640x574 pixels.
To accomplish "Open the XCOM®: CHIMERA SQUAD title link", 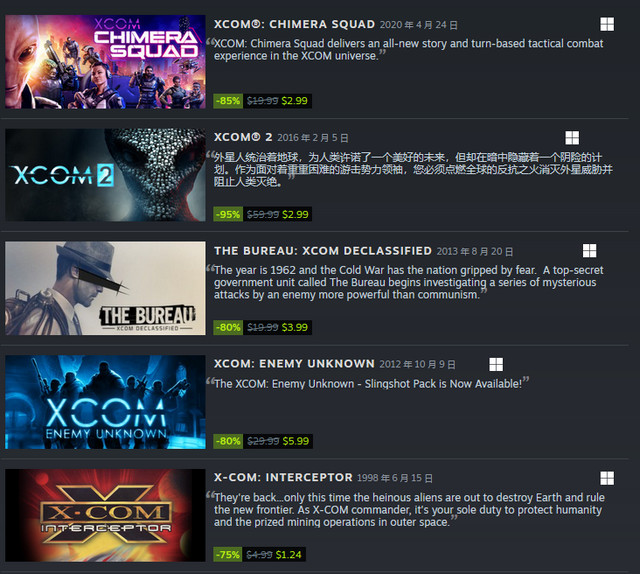I will pos(294,24).
